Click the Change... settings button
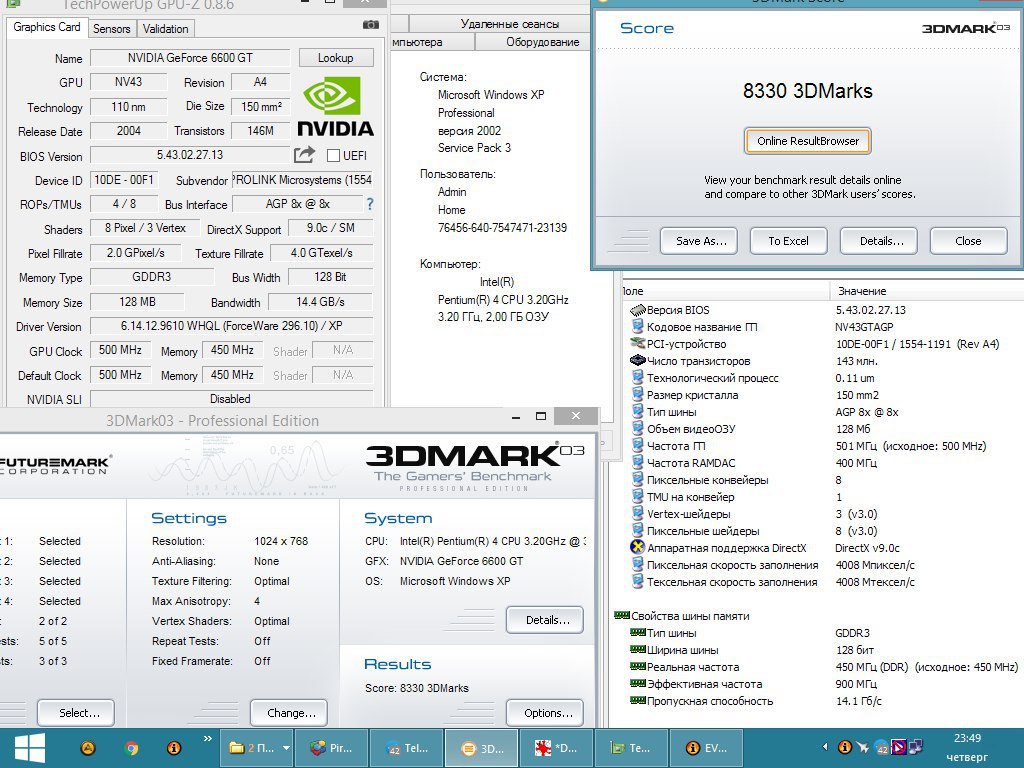Image resolution: width=1024 pixels, height=768 pixels. pos(289,713)
